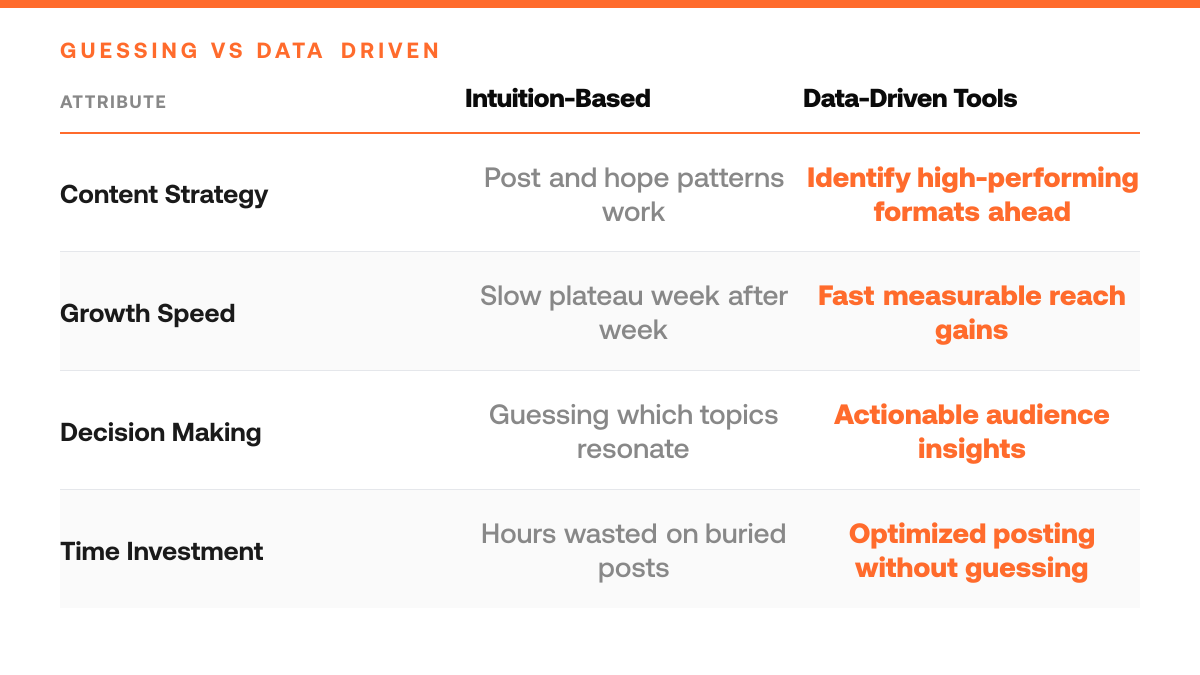Select the Time Investment row label

162,551
